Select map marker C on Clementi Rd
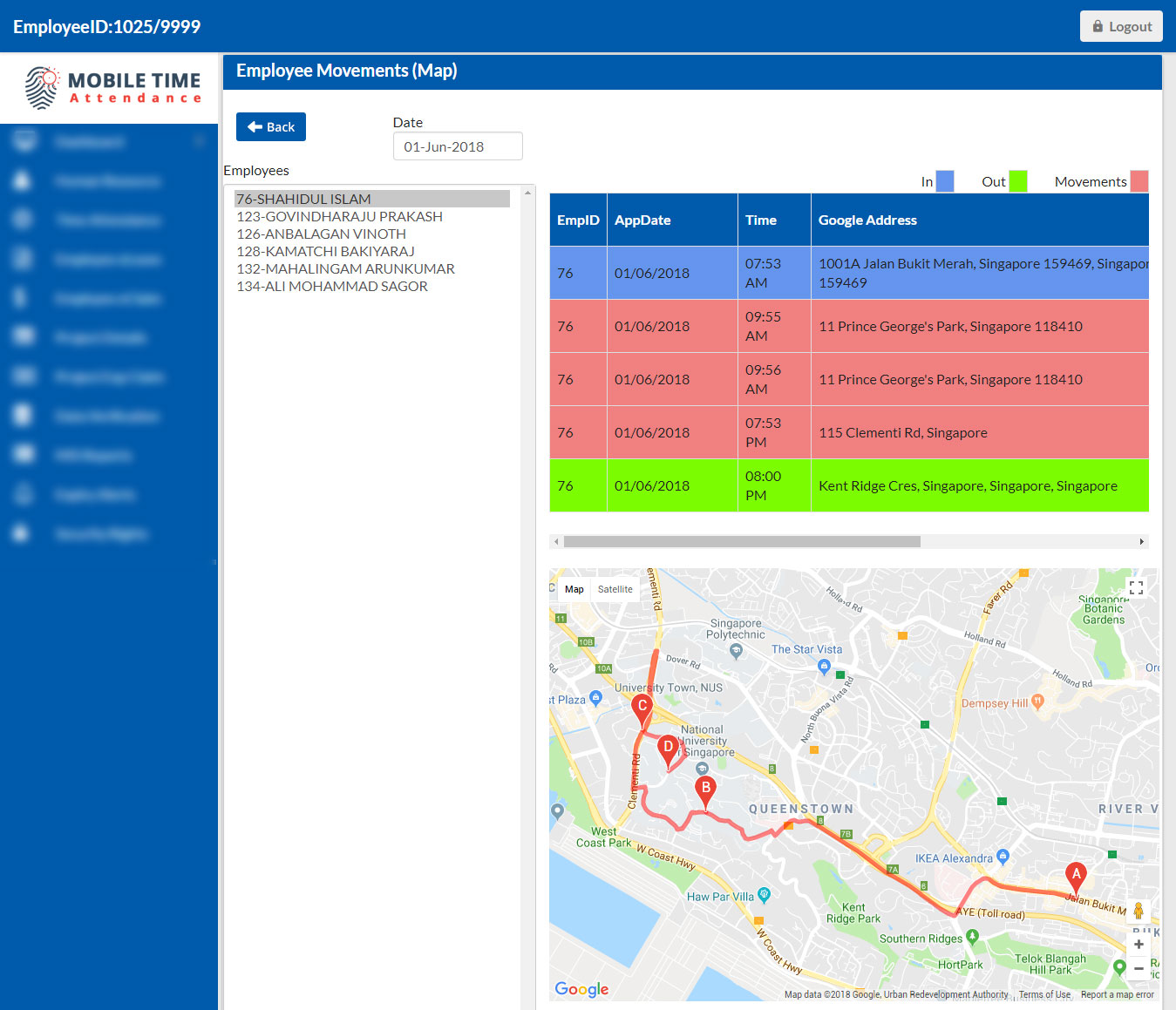 pos(642,708)
